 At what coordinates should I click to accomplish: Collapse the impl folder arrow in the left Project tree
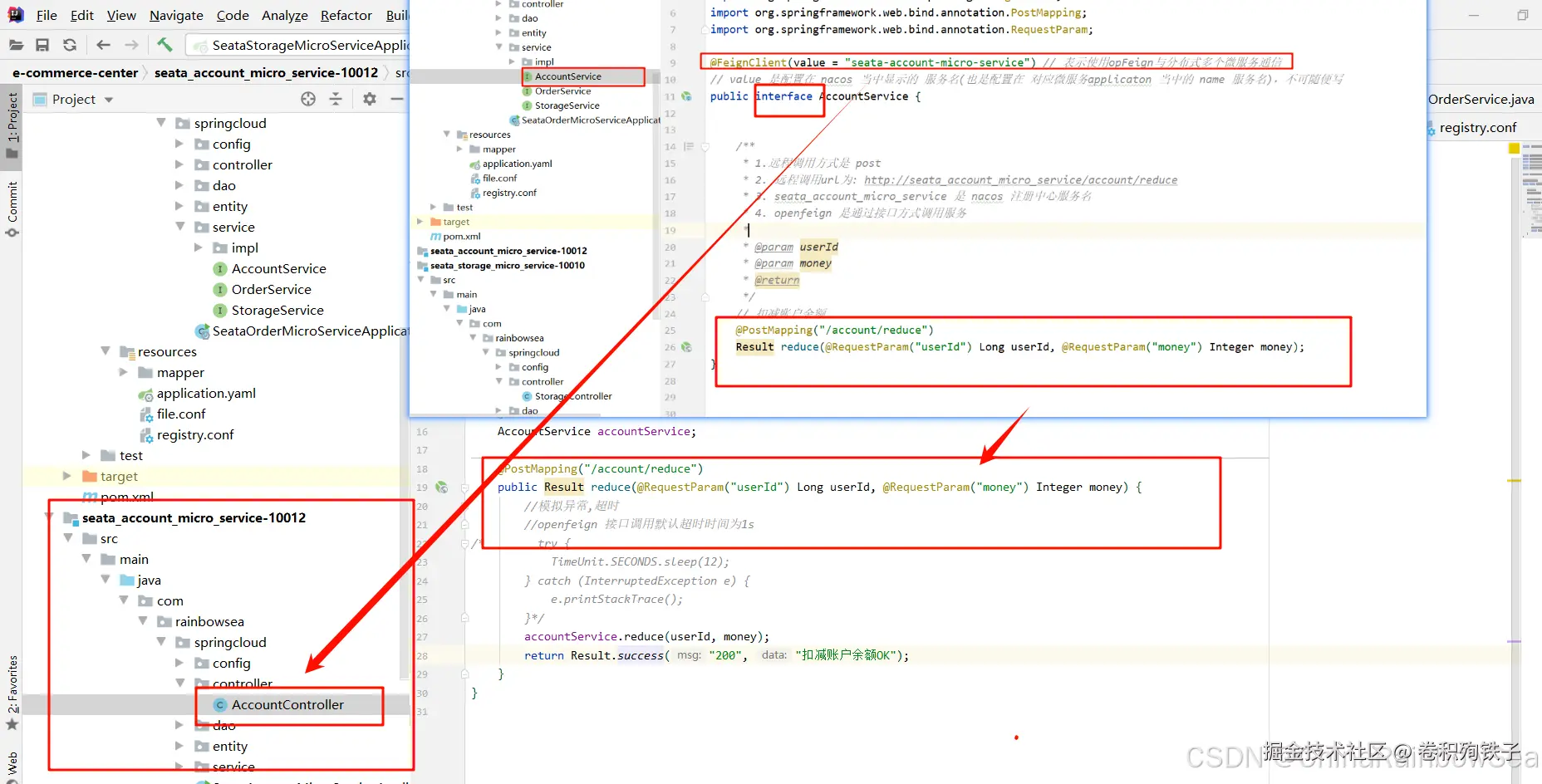click(199, 247)
